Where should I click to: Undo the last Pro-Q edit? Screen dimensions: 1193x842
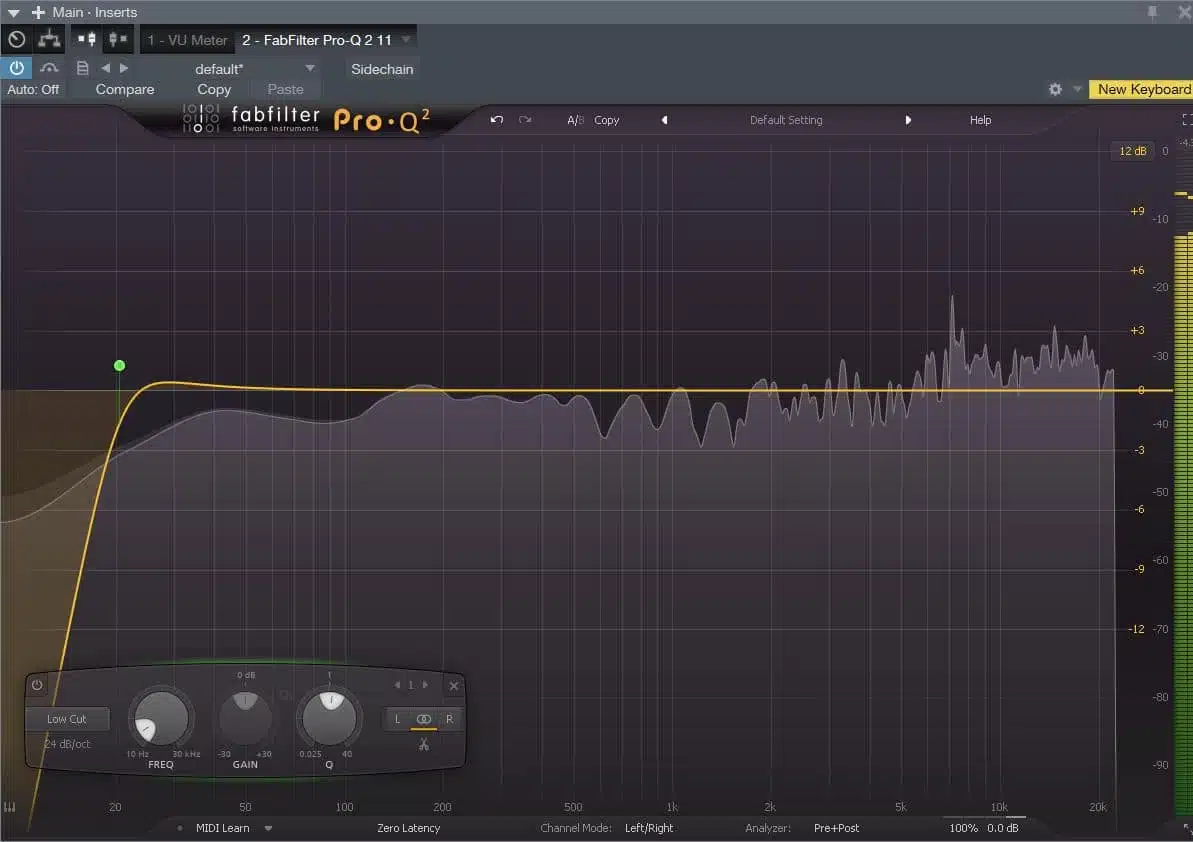click(x=497, y=119)
